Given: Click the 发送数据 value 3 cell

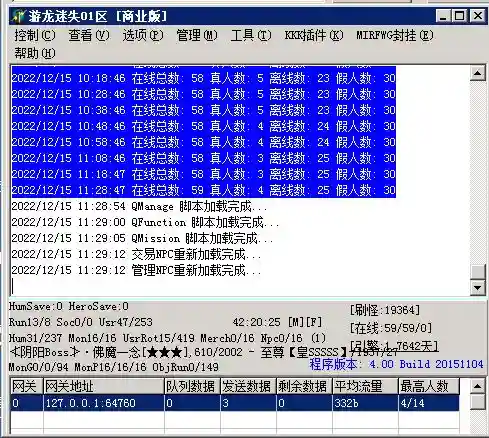Looking at the screenshot, I should (x=248, y=403).
